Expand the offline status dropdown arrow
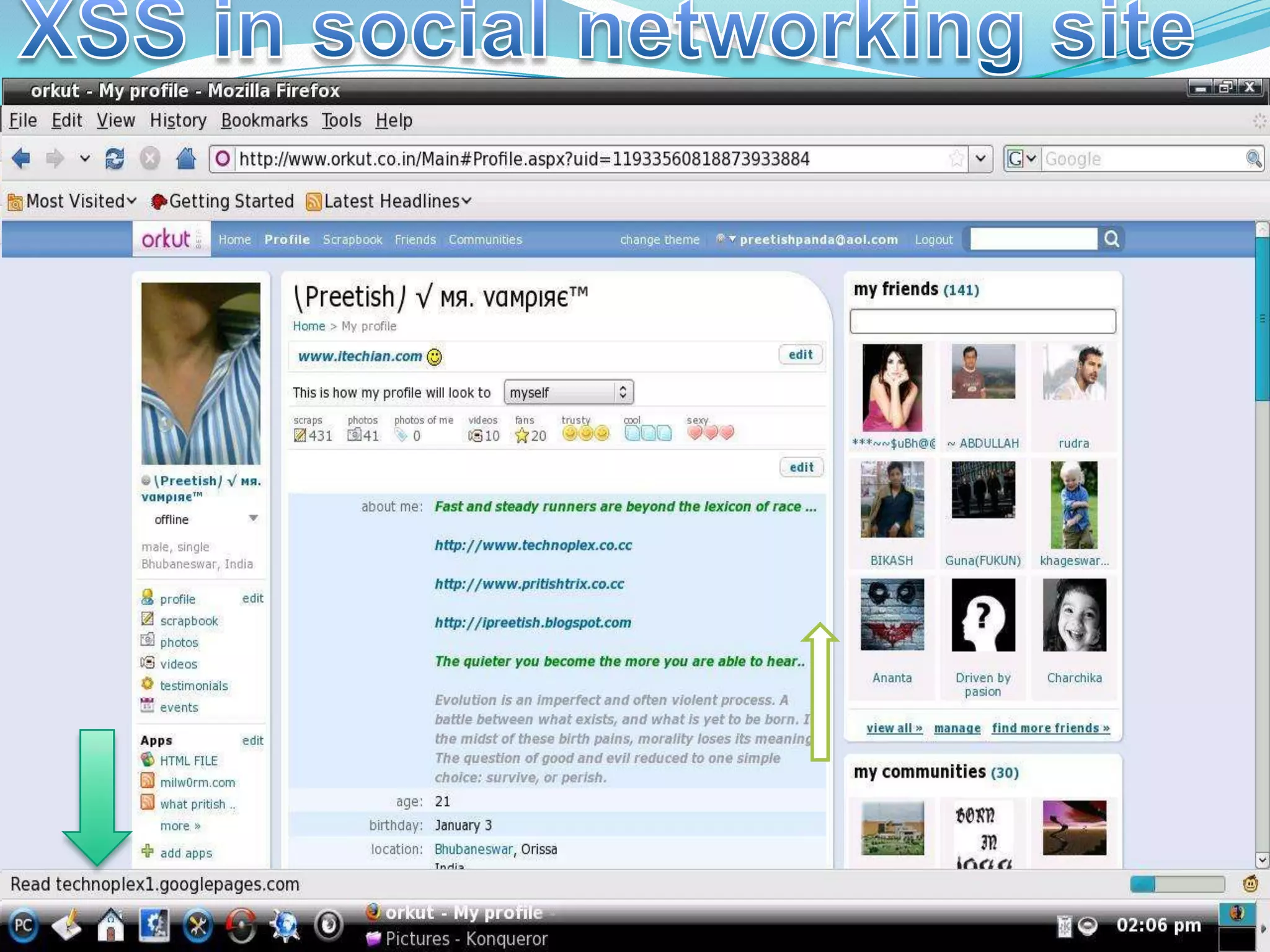 pyautogui.click(x=253, y=518)
